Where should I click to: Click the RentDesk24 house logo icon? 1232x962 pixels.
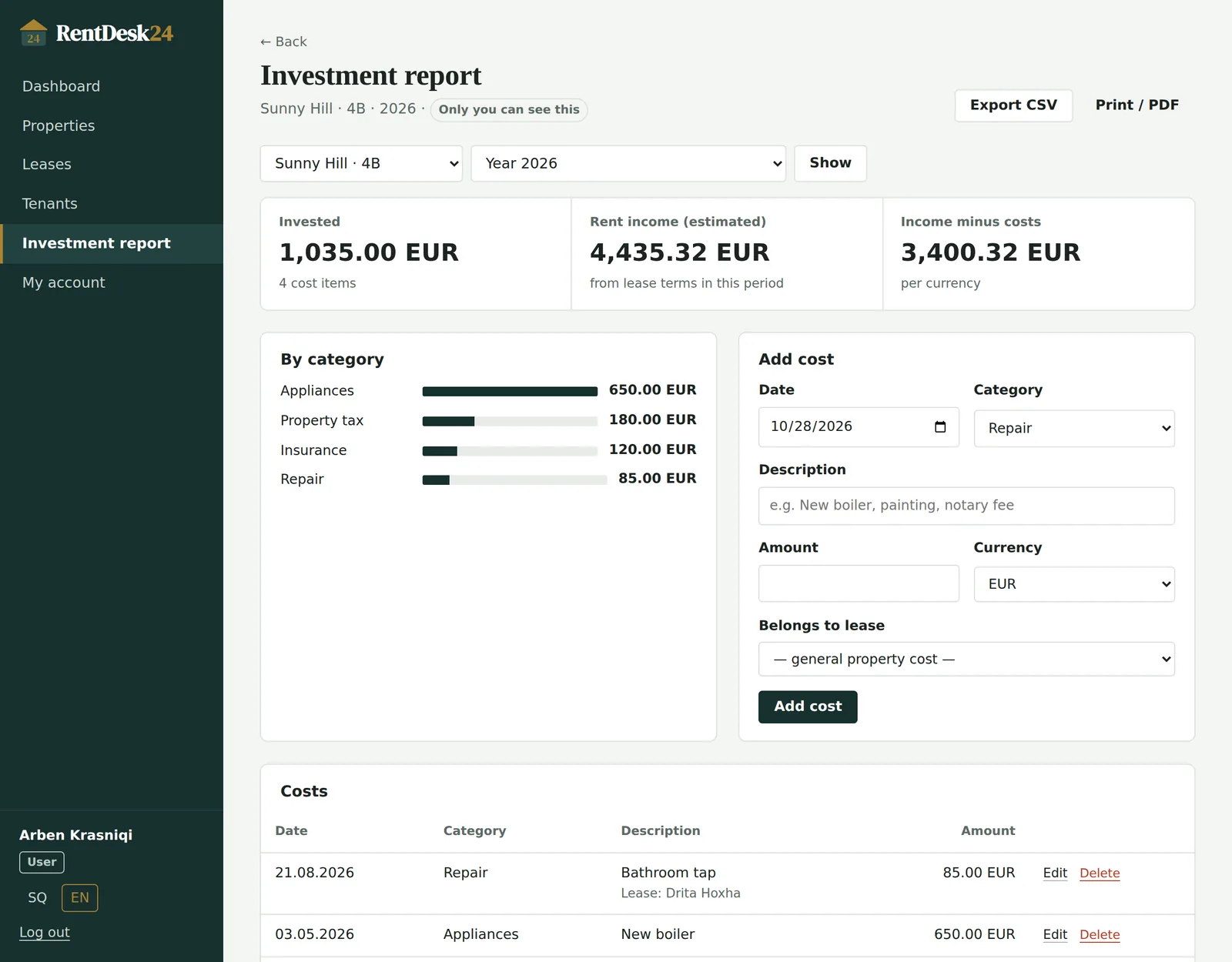pyautogui.click(x=33, y=33)
